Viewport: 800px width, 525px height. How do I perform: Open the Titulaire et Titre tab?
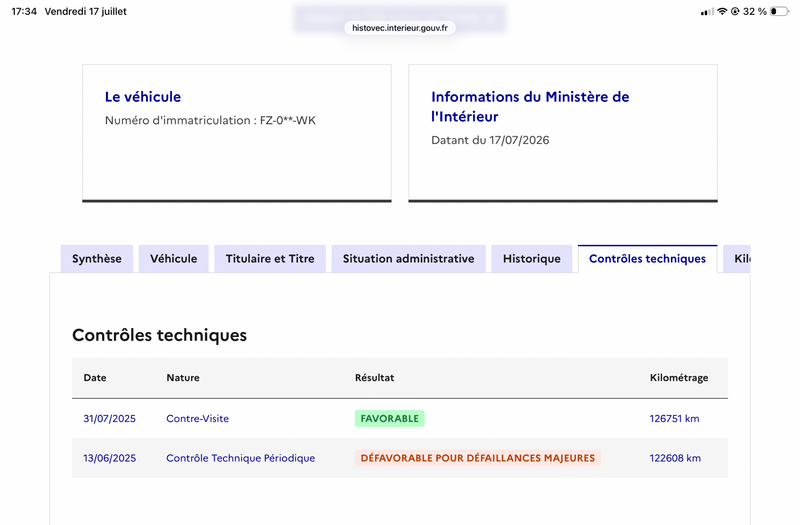pos(270,259)
